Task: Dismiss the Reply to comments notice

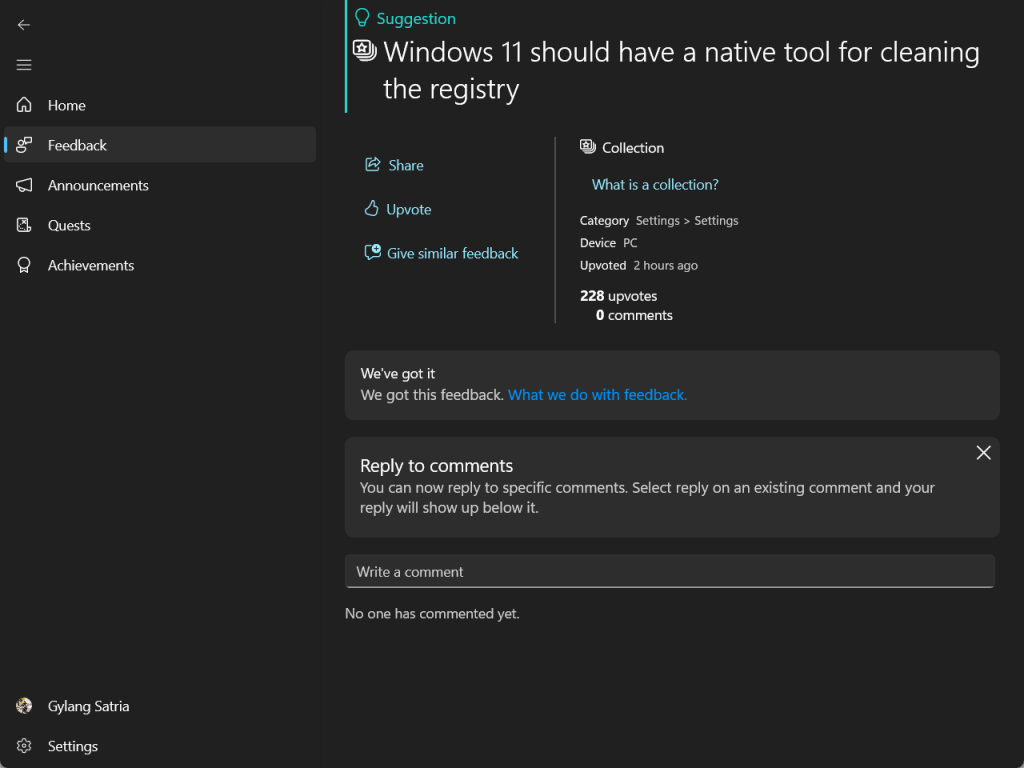Action: (983, 452)
